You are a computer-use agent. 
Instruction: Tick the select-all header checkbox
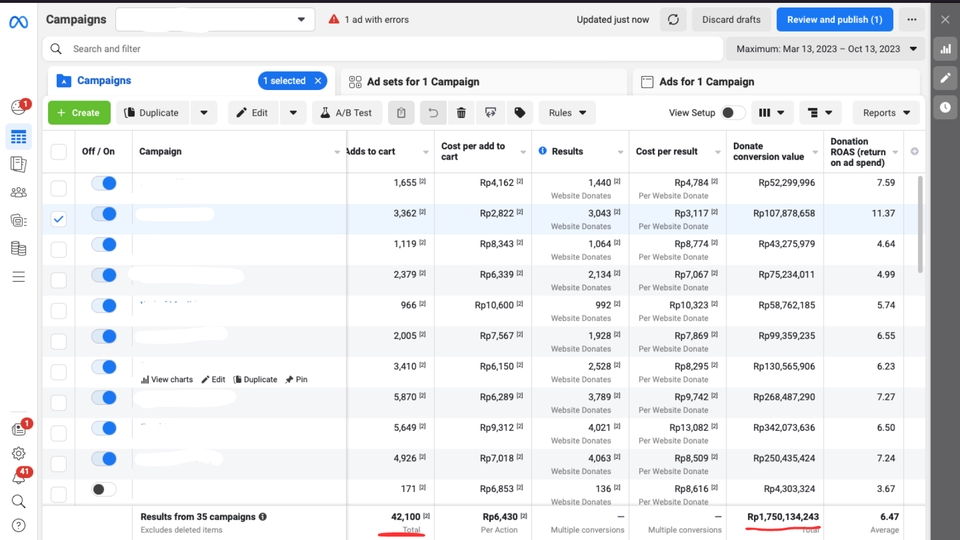pos(58,152)
